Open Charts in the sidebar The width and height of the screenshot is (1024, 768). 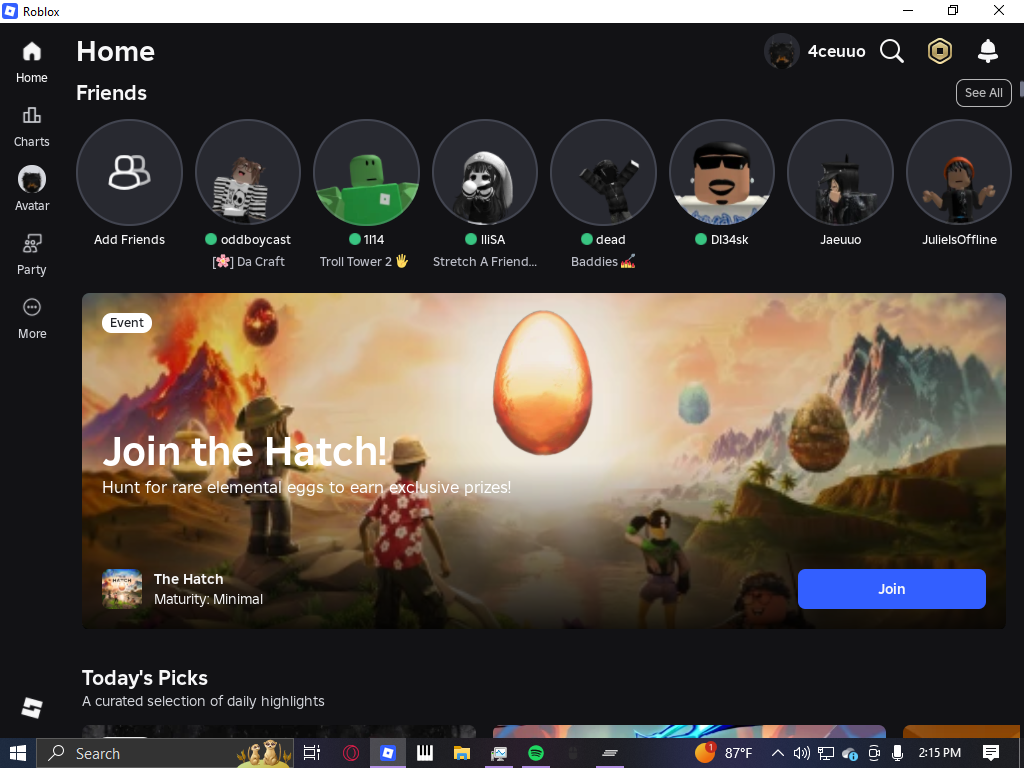[x=31, y=127]
